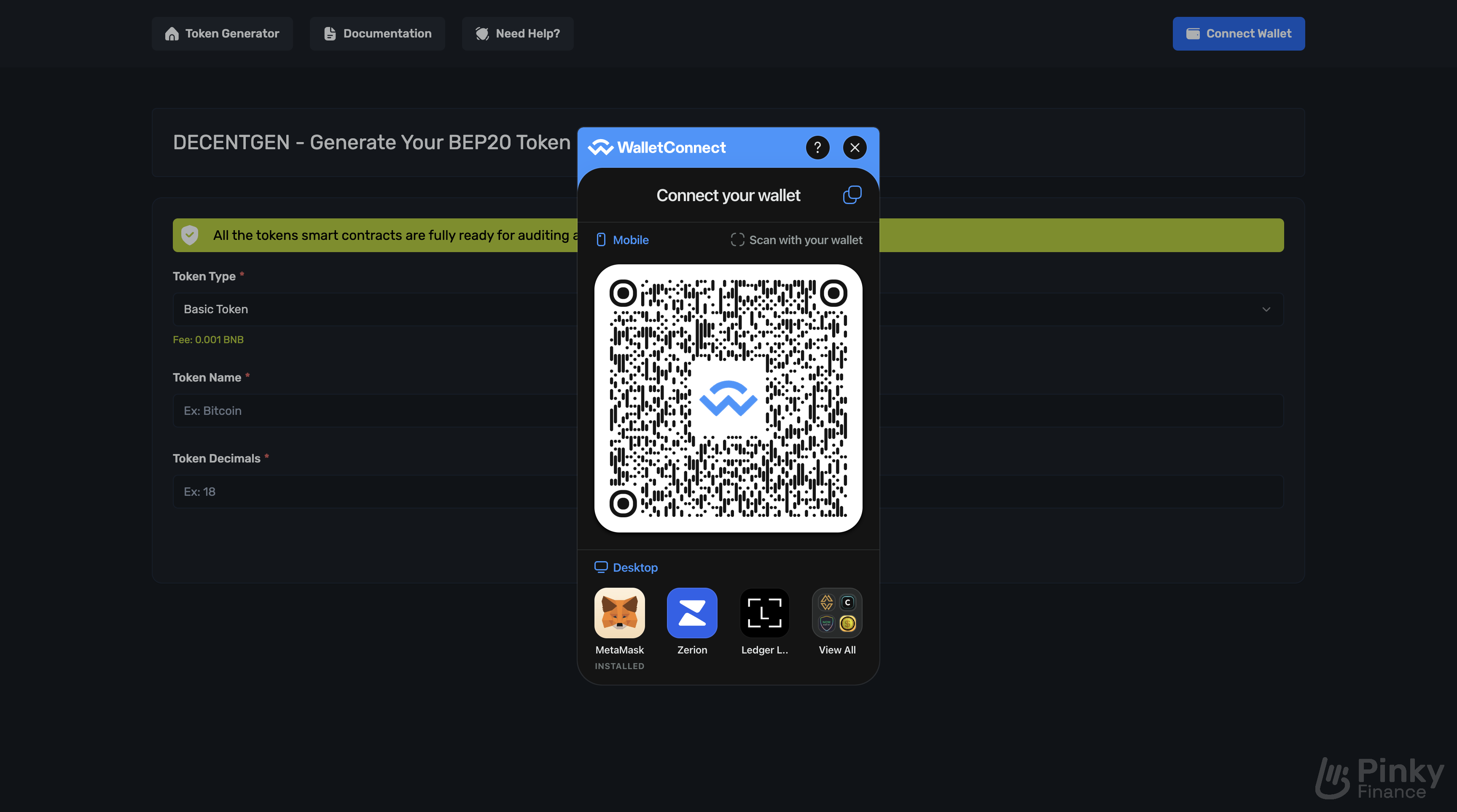Click the document icon beside Documentation
The width and height of the screenshot is (1457, 812).
pos(330,34)
